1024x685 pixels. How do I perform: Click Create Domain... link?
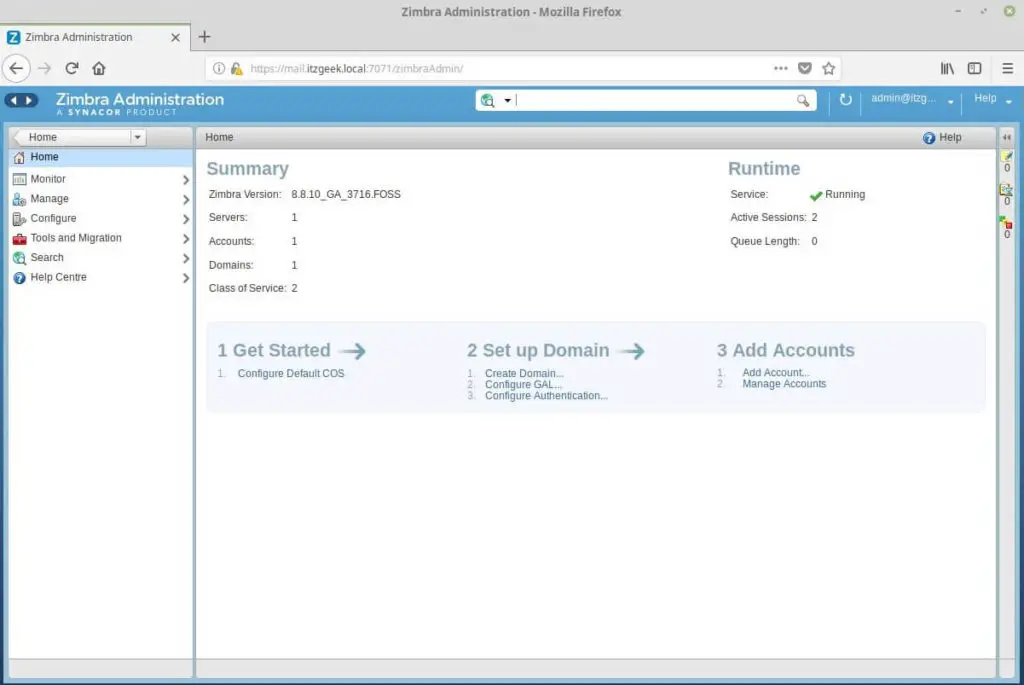(x=524, y=373)
